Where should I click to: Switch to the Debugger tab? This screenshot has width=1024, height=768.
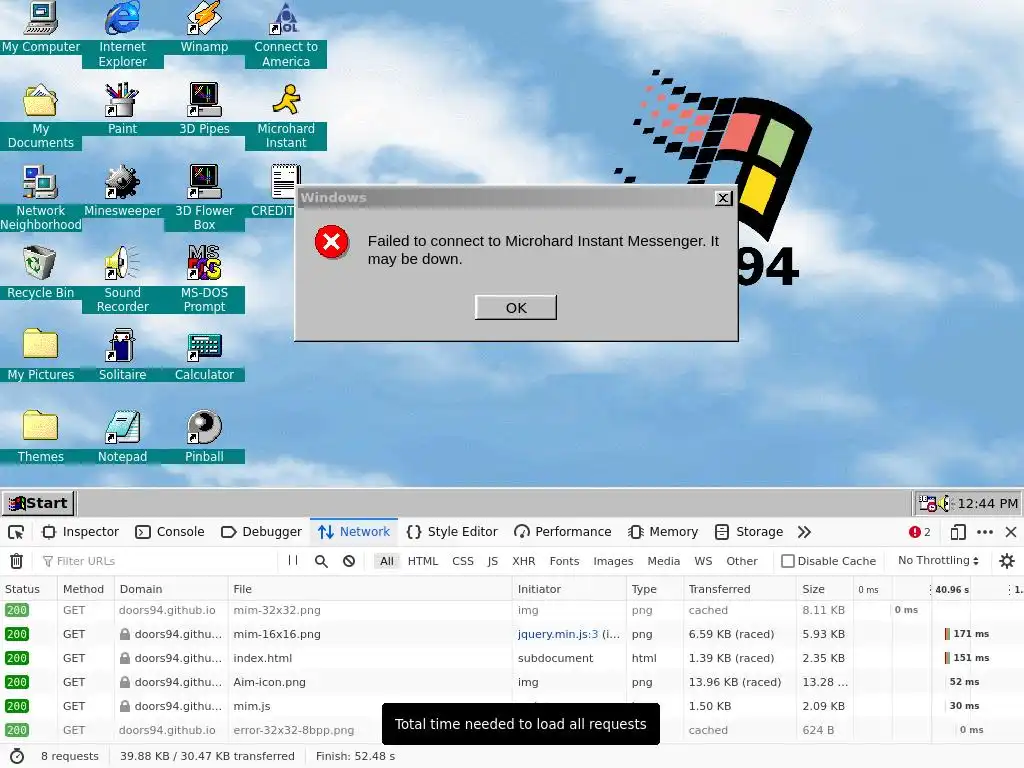tap(261, 532)
